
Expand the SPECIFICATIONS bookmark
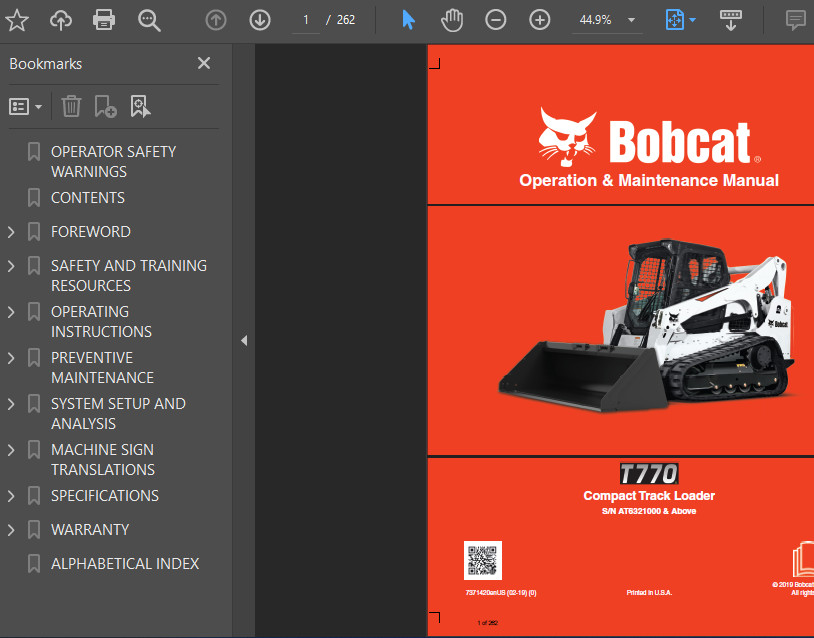11,496
